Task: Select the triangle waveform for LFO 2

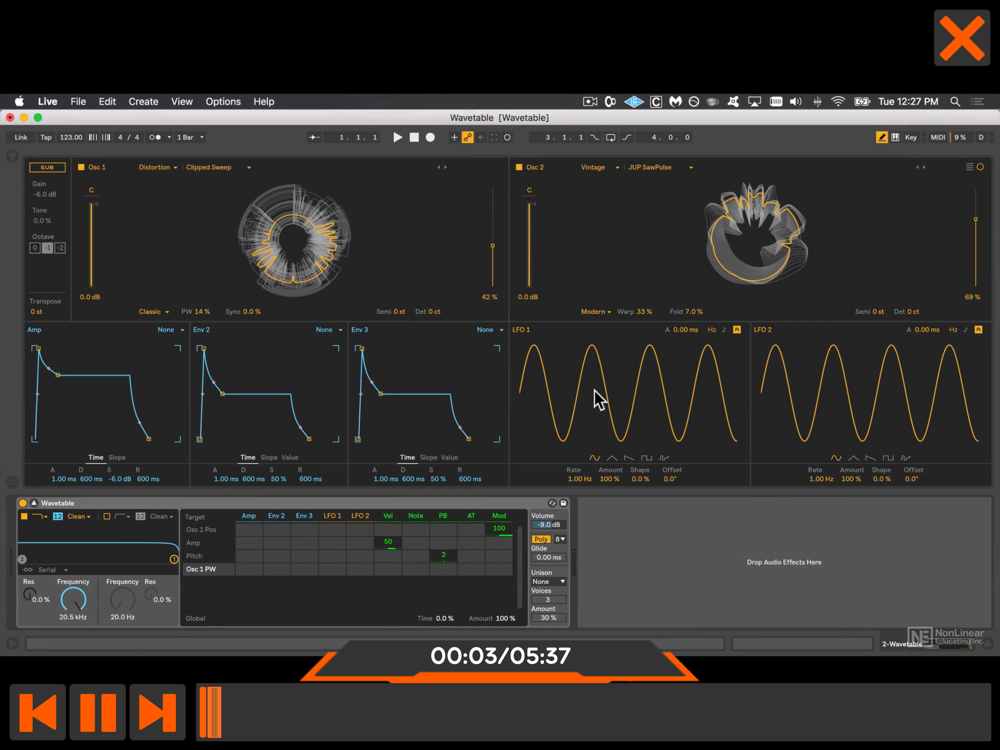Action: [853, 458]
